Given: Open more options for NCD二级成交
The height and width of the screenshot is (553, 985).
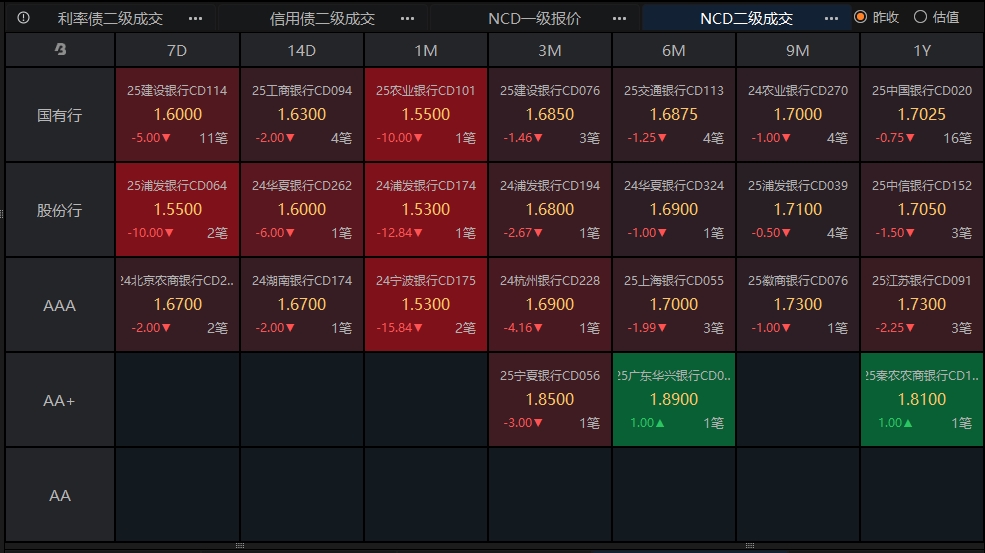Looking at the screenshot, I should (x=831, y=18).
